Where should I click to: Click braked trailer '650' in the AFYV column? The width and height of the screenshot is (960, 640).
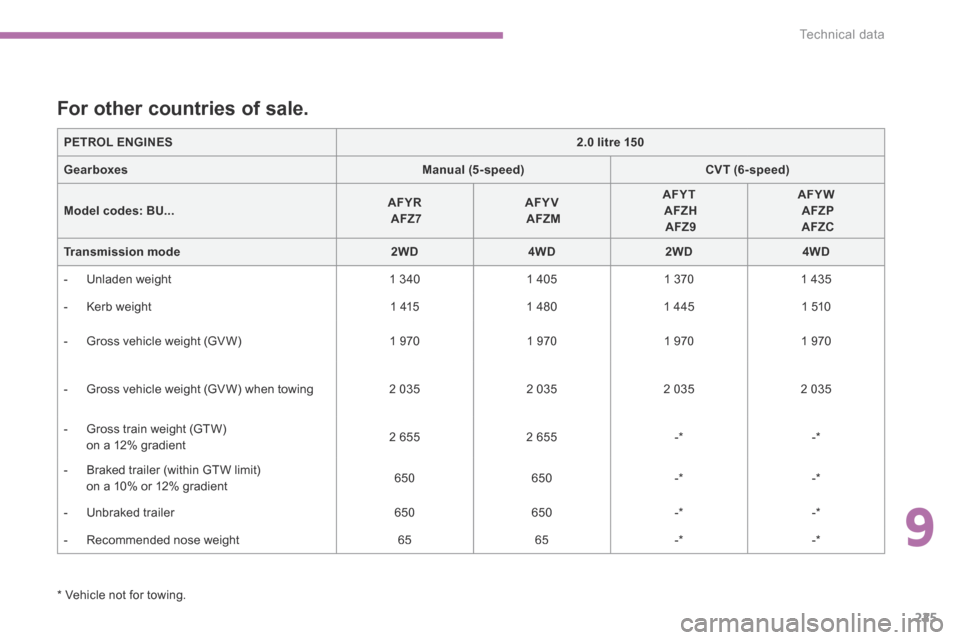coord(542,478)
